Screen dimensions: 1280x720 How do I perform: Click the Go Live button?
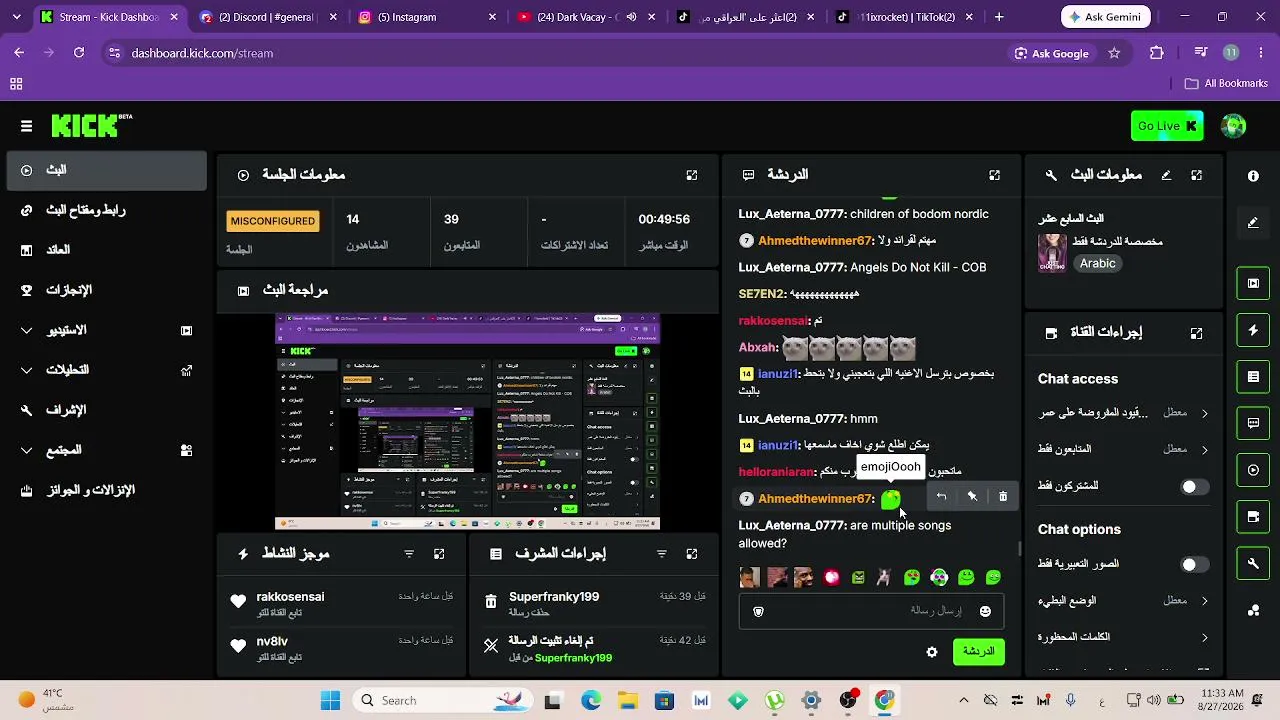(1167, 126)
